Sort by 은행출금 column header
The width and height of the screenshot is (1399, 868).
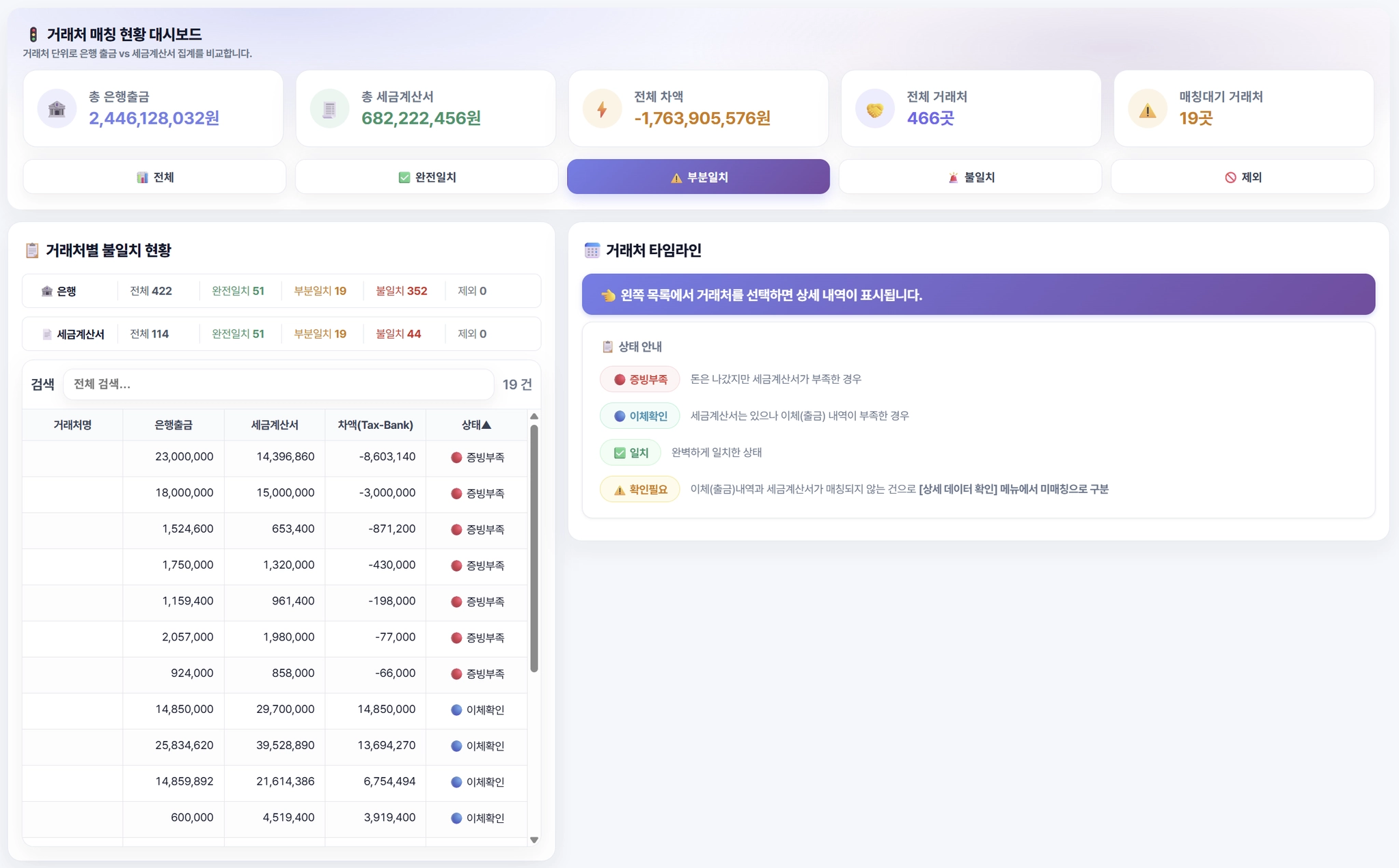click(x=174, y=425)
